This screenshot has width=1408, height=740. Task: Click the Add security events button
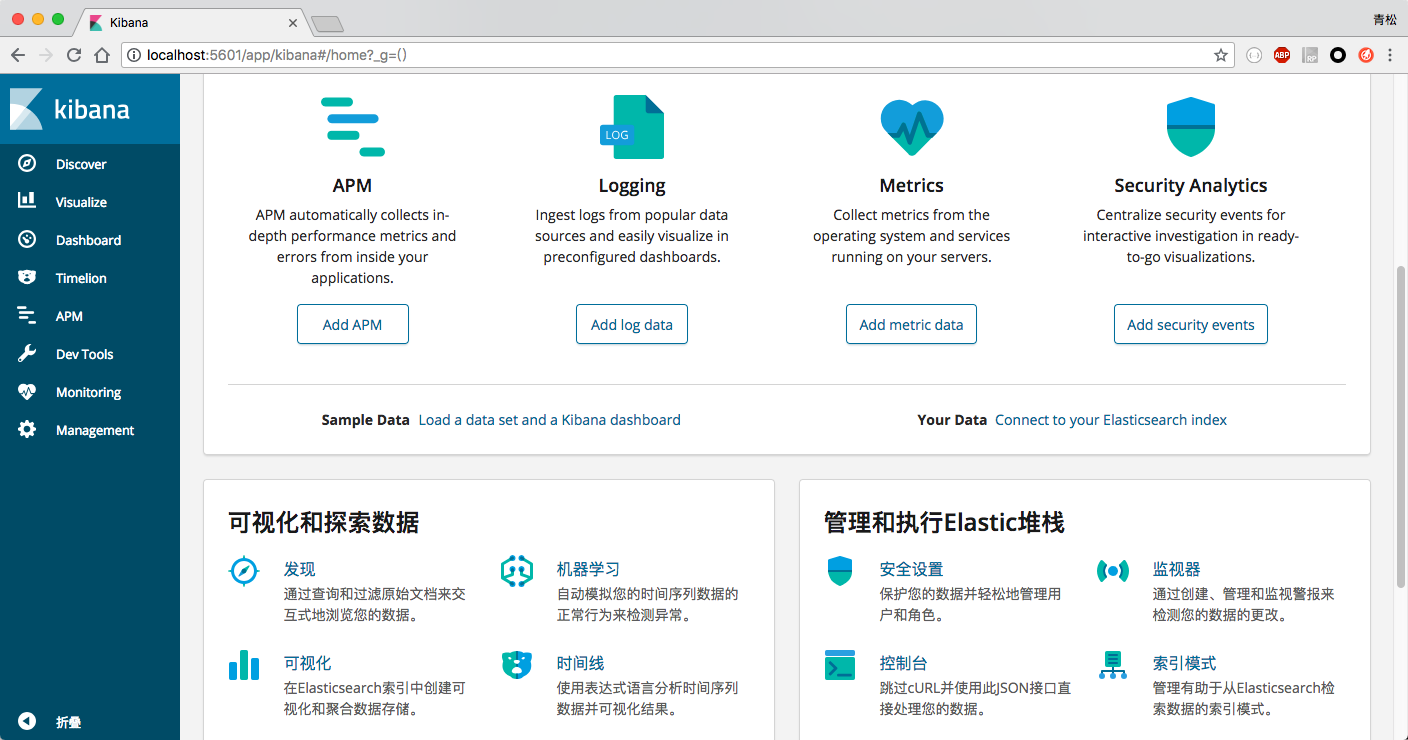click(x=1191, y=324)
